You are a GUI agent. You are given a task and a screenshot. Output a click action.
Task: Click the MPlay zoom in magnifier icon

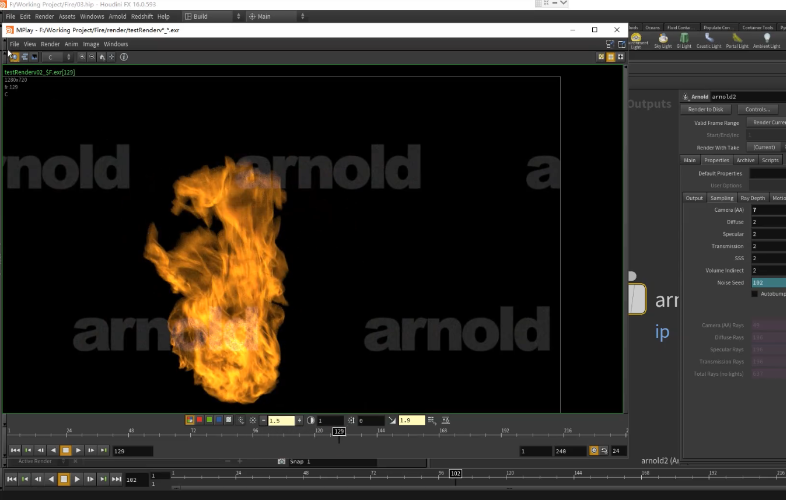[82, 57]
